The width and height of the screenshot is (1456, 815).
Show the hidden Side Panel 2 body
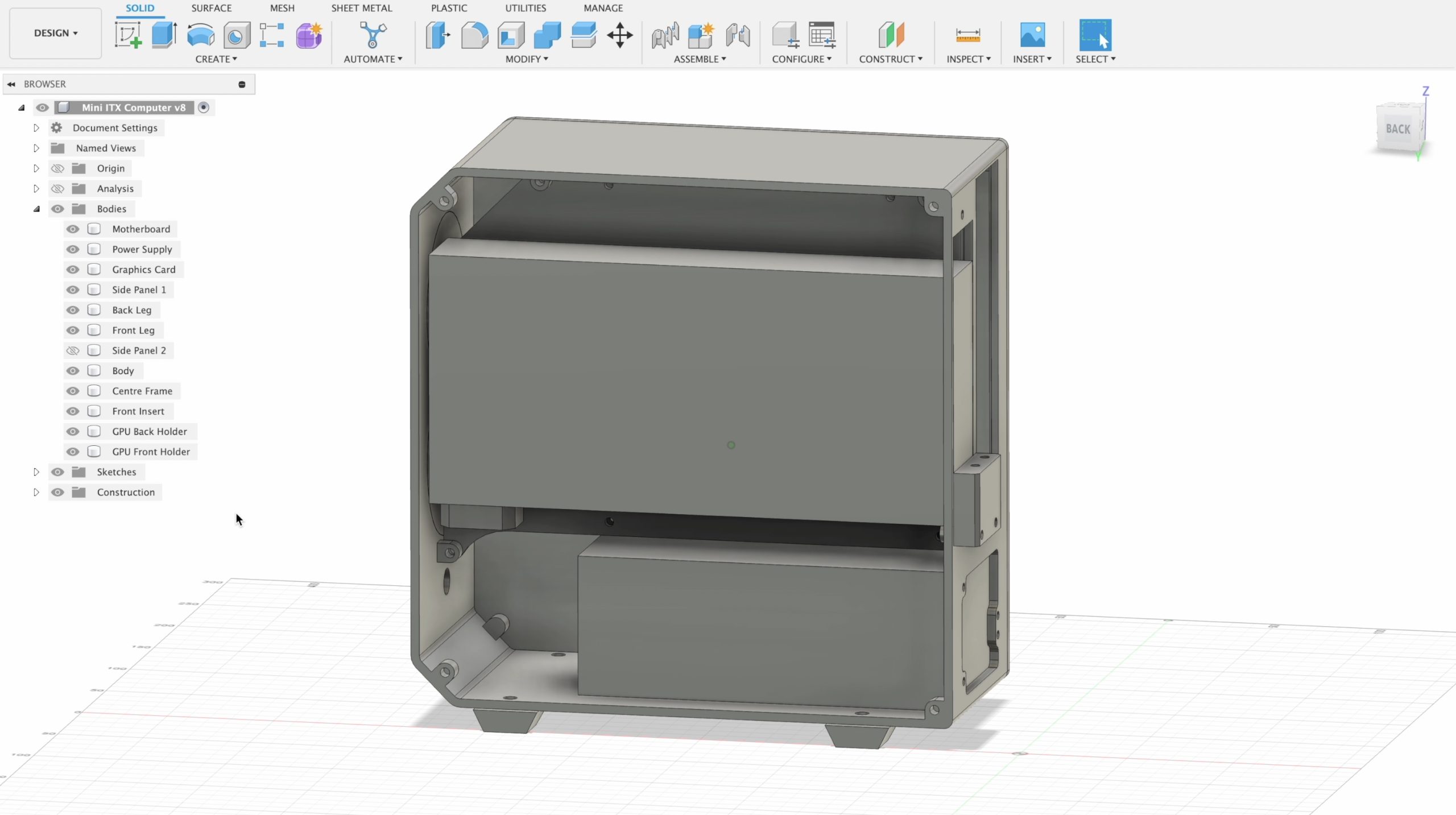click(73, 350)
